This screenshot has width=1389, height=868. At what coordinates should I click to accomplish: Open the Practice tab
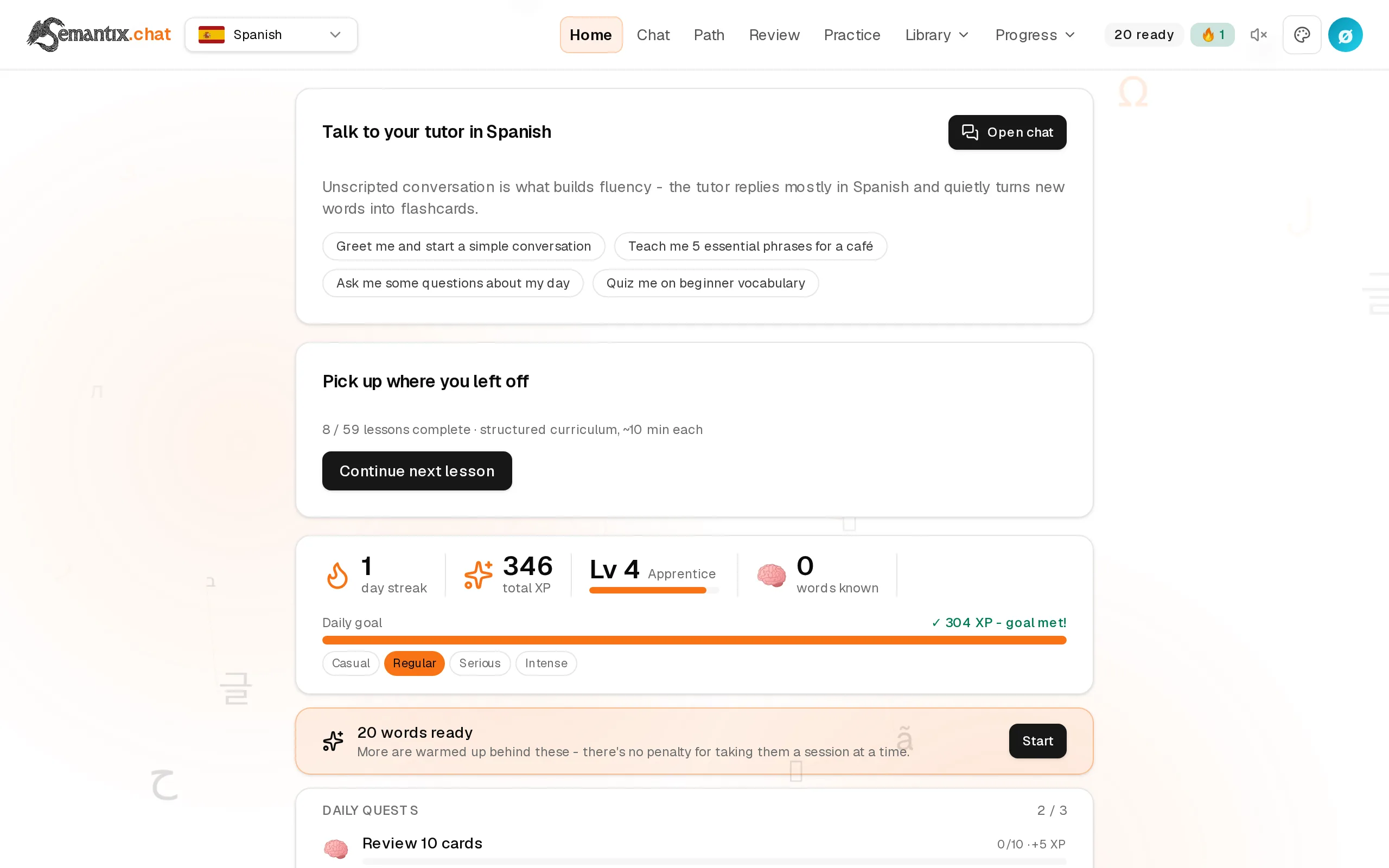point(852,35)
